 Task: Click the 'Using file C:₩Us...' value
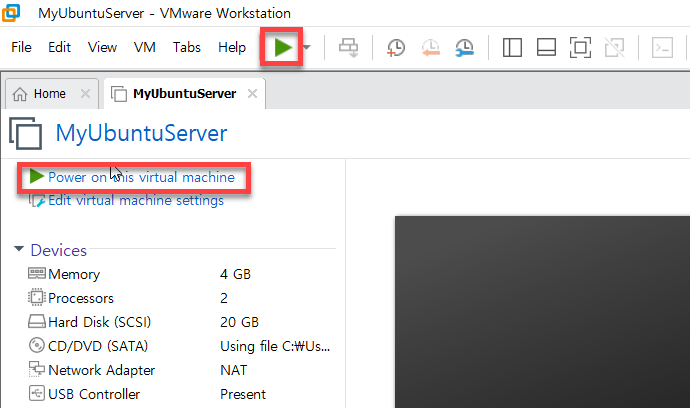click(275, 346)
